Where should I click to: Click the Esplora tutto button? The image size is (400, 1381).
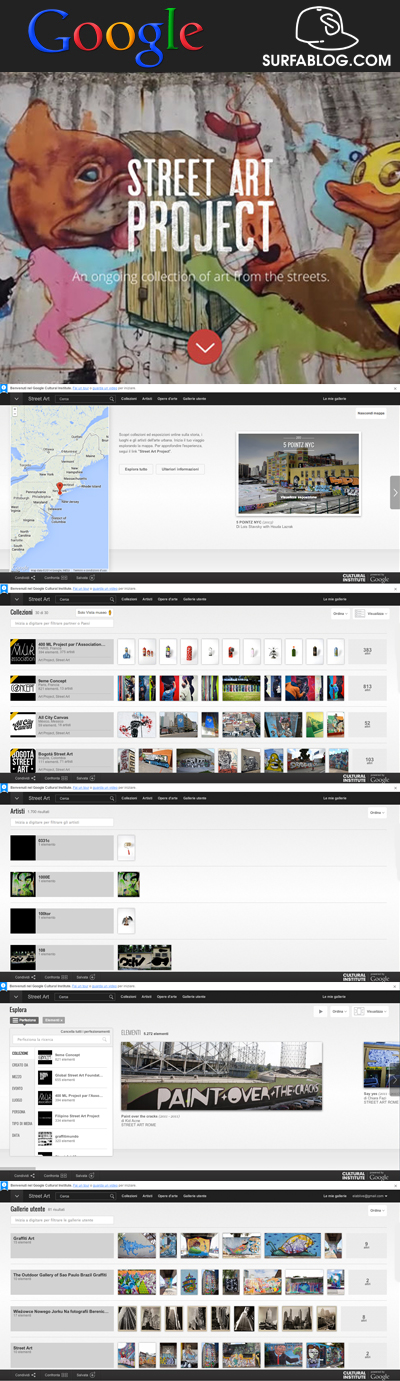click(136, 468)
